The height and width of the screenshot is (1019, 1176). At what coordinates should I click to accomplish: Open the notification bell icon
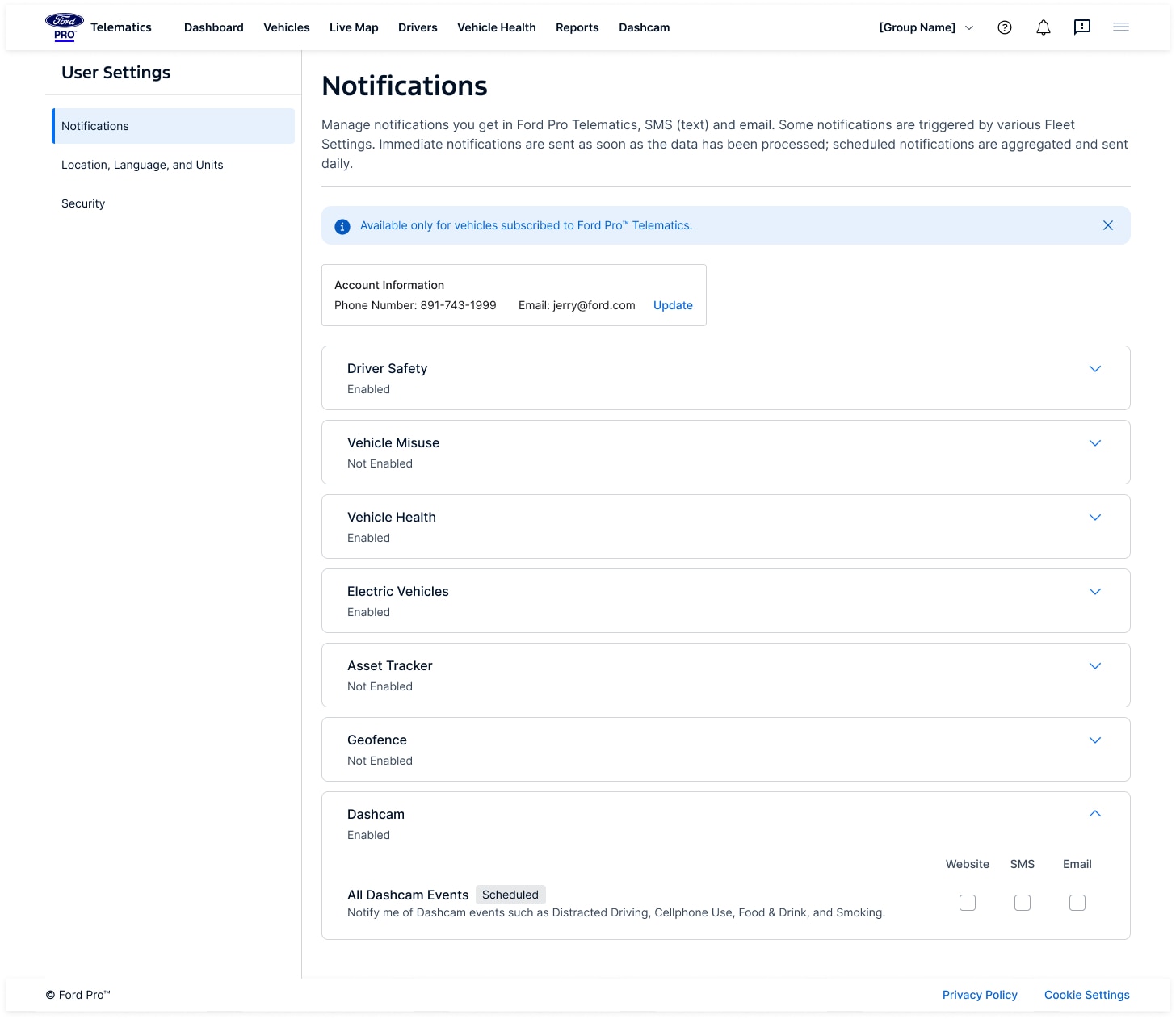1043,27
